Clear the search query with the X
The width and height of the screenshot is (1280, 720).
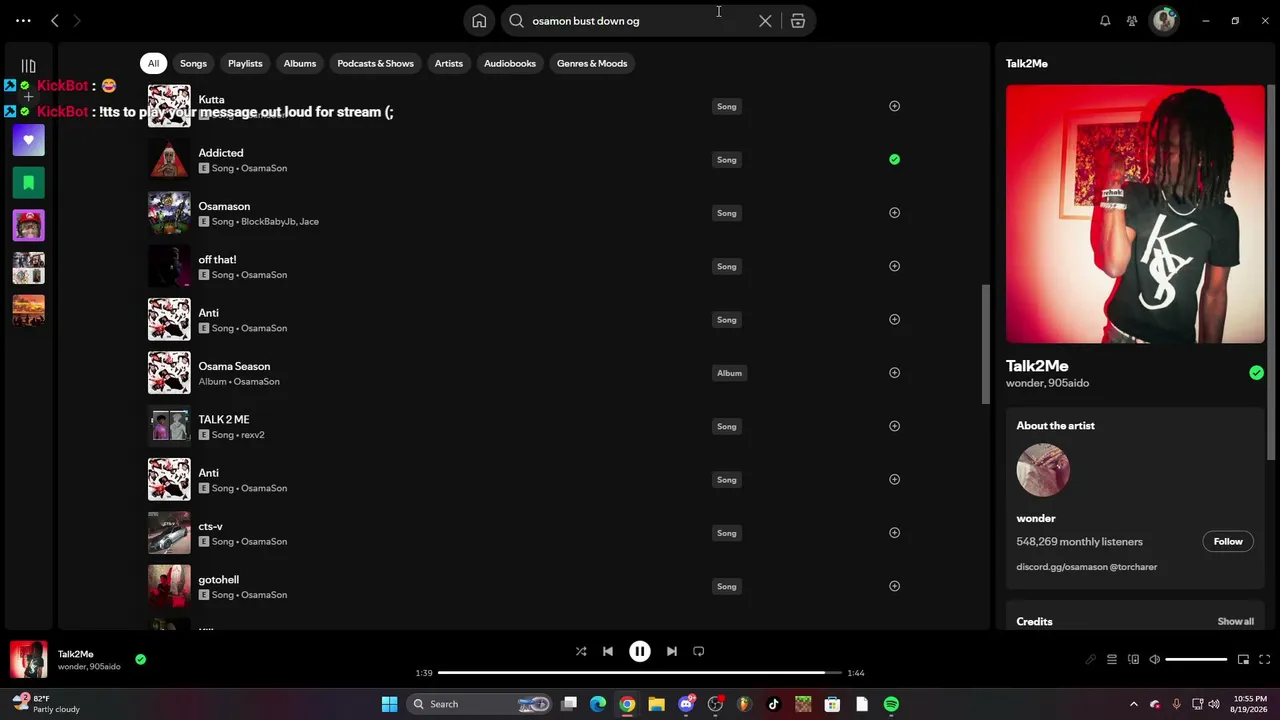pos(765,20)
